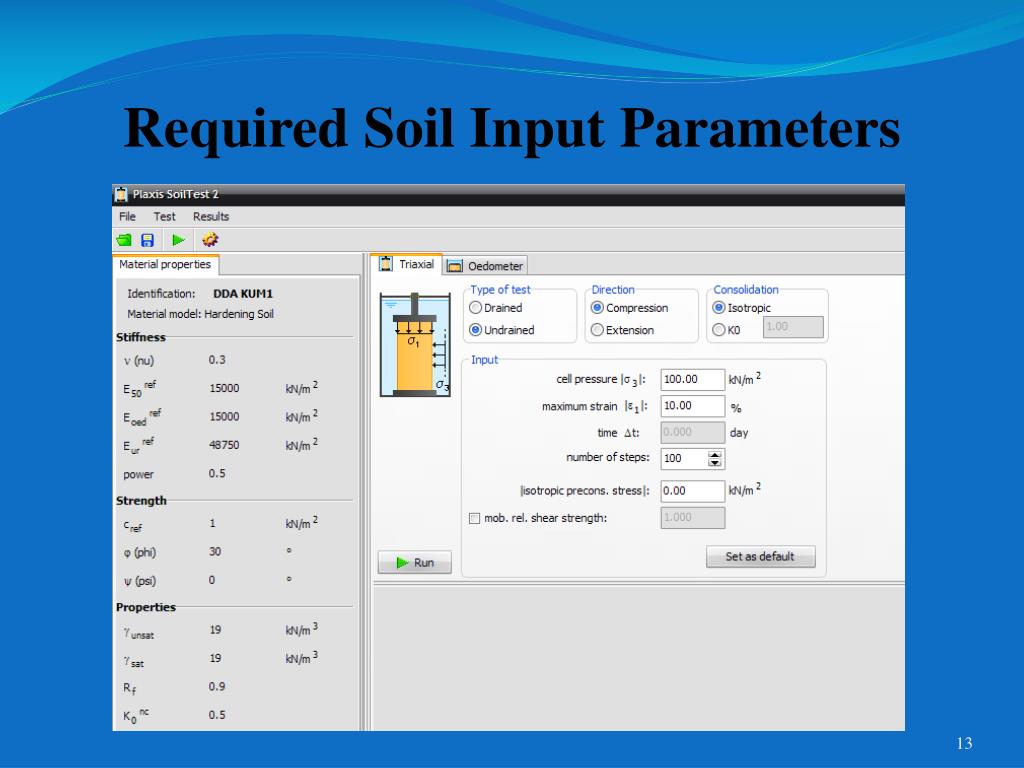Choose Extension direction

[597, 330]
